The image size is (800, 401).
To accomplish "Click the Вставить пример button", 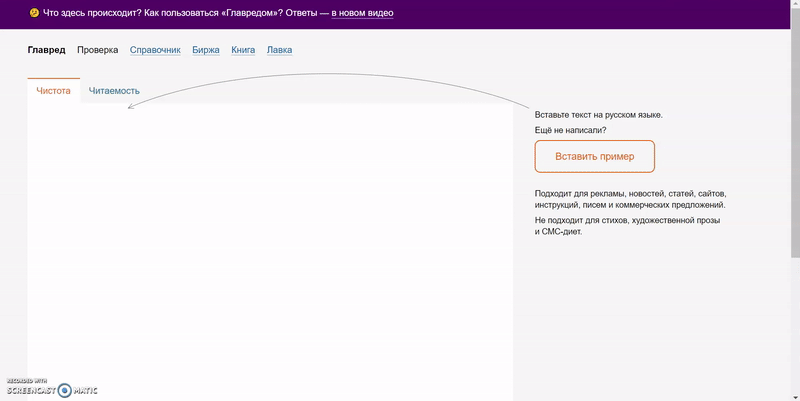I will click(x=594, y=157).
